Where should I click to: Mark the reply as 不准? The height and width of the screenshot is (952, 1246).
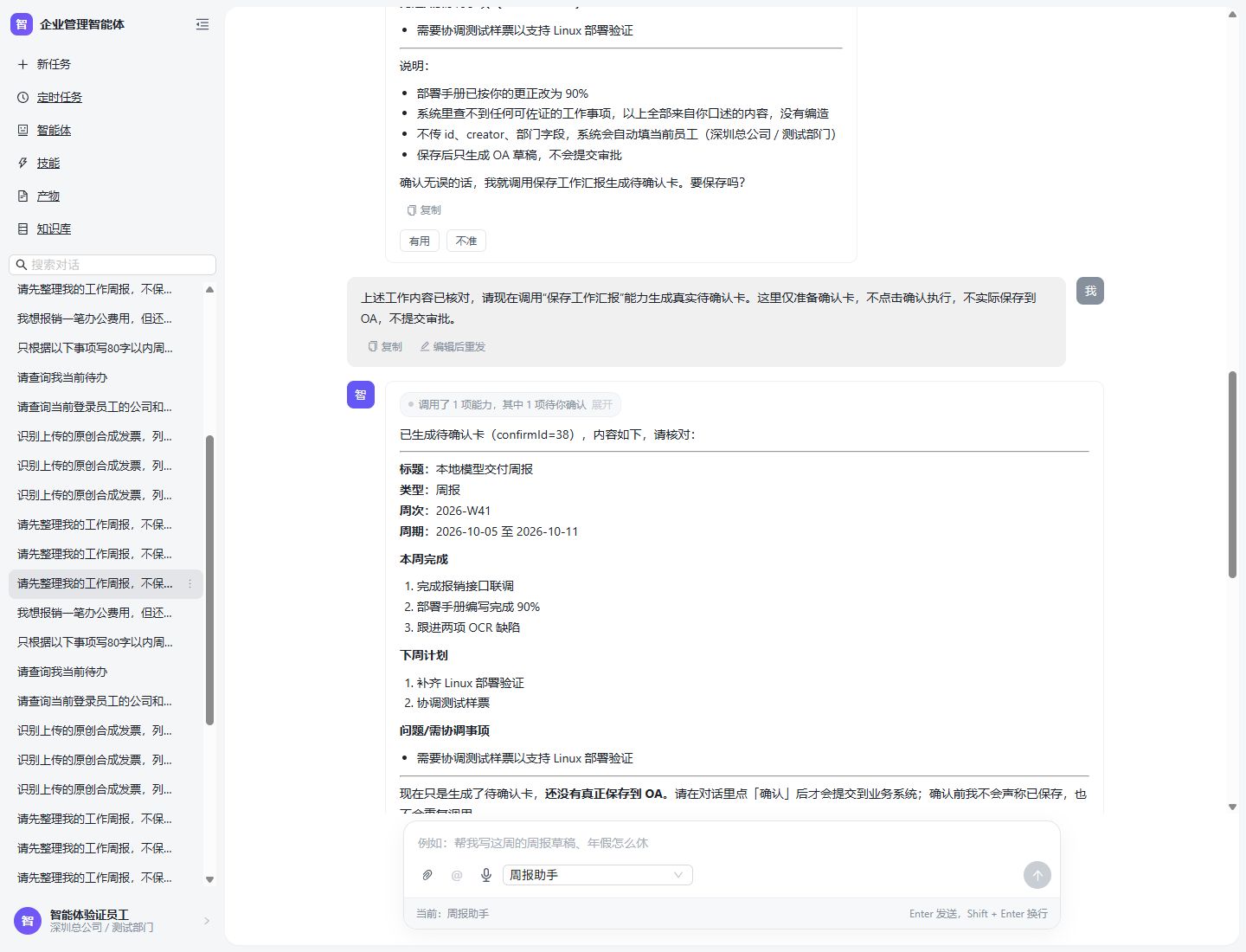(466, 241)
